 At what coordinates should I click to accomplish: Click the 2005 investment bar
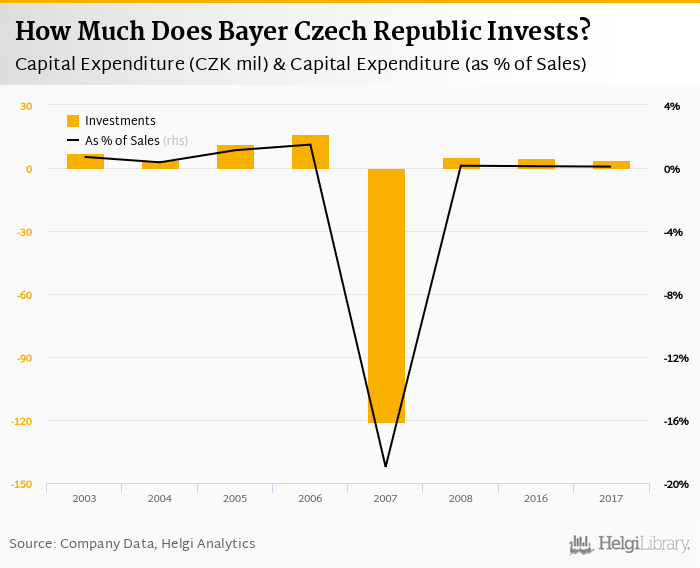[x=235, y=157]
